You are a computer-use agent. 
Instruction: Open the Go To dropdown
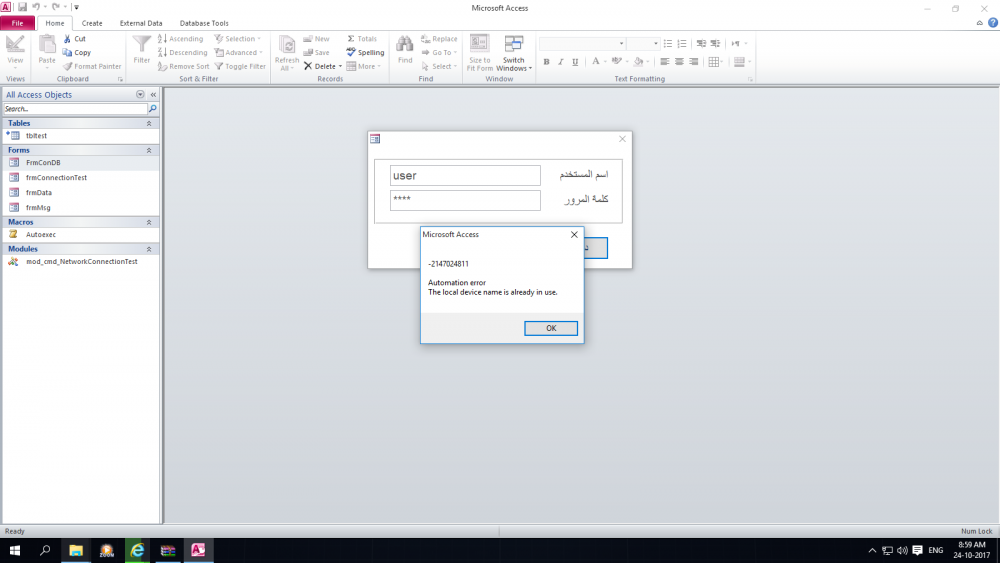pyautogui.click(x=439, y=52)
